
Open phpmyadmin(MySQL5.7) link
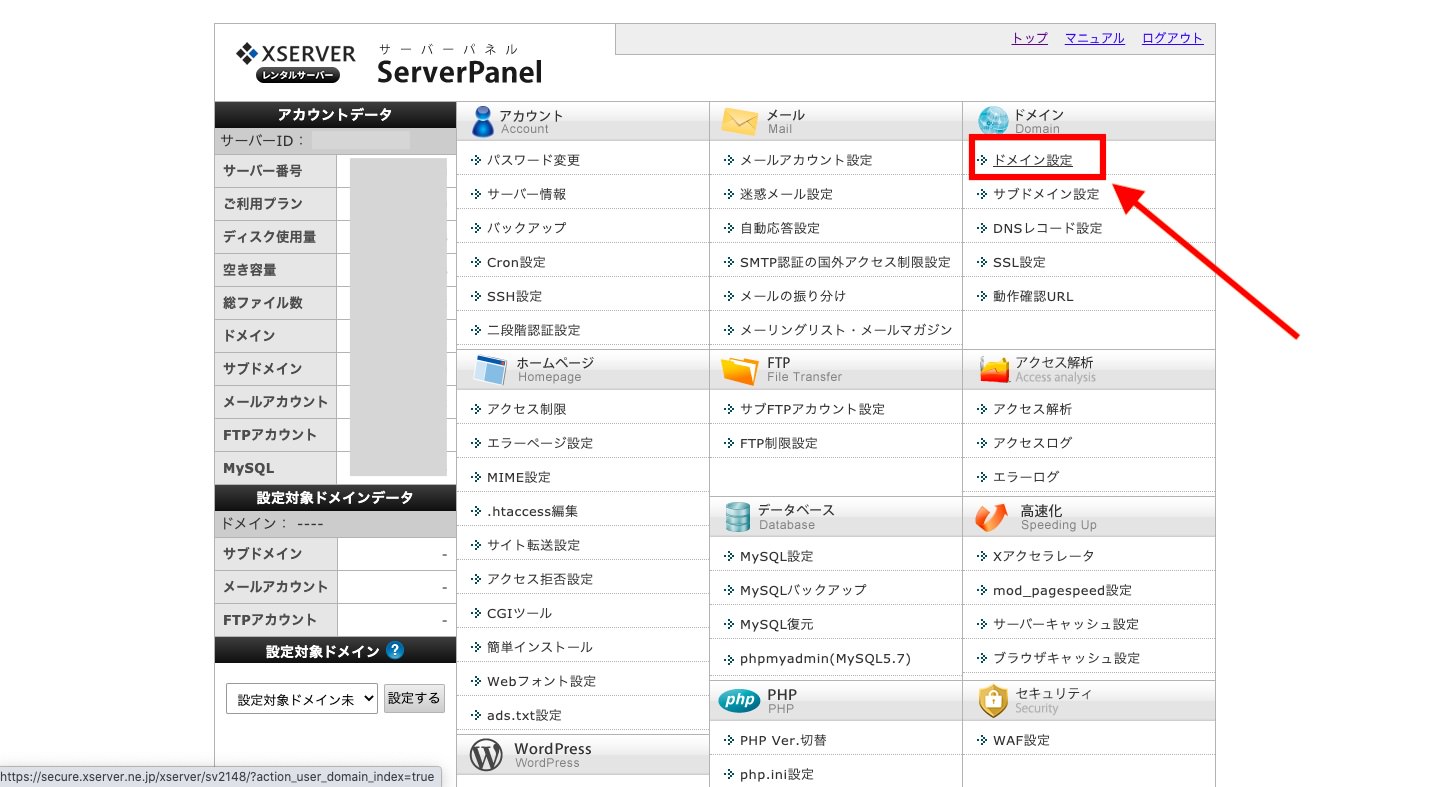point(825,658)
